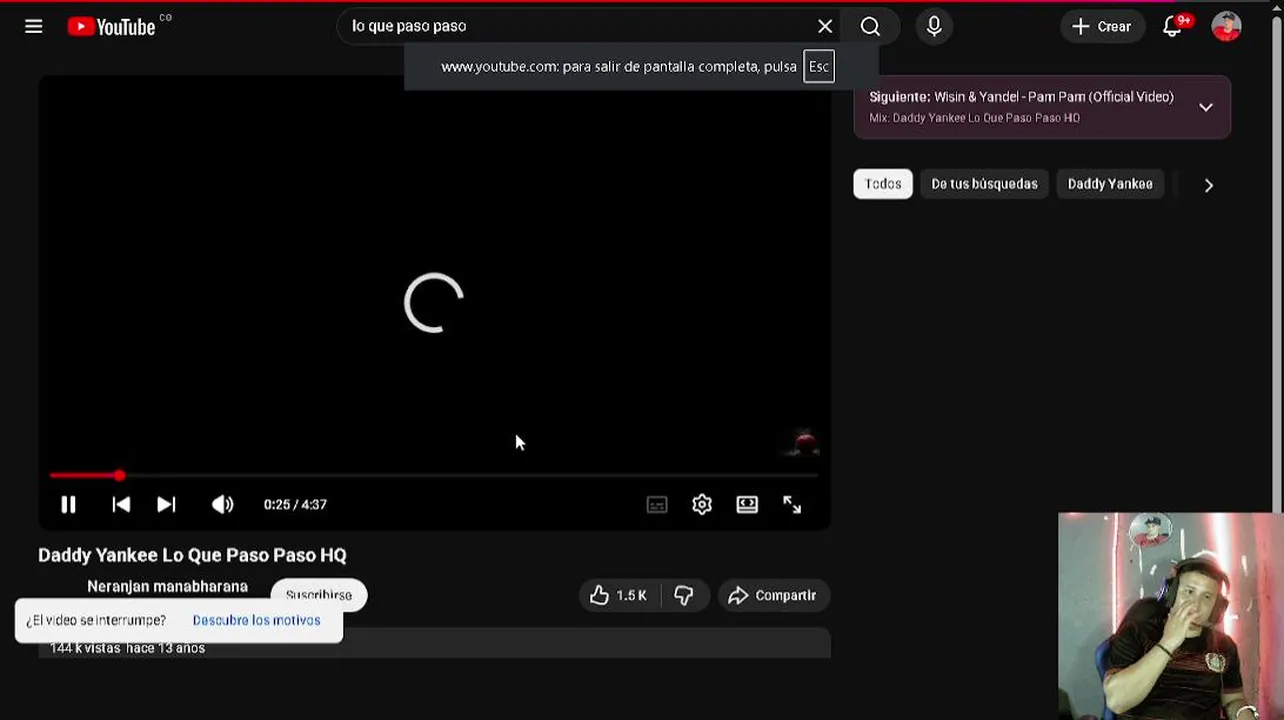
Task: Start voice search with microphone
Action: [x=934, y=27]
